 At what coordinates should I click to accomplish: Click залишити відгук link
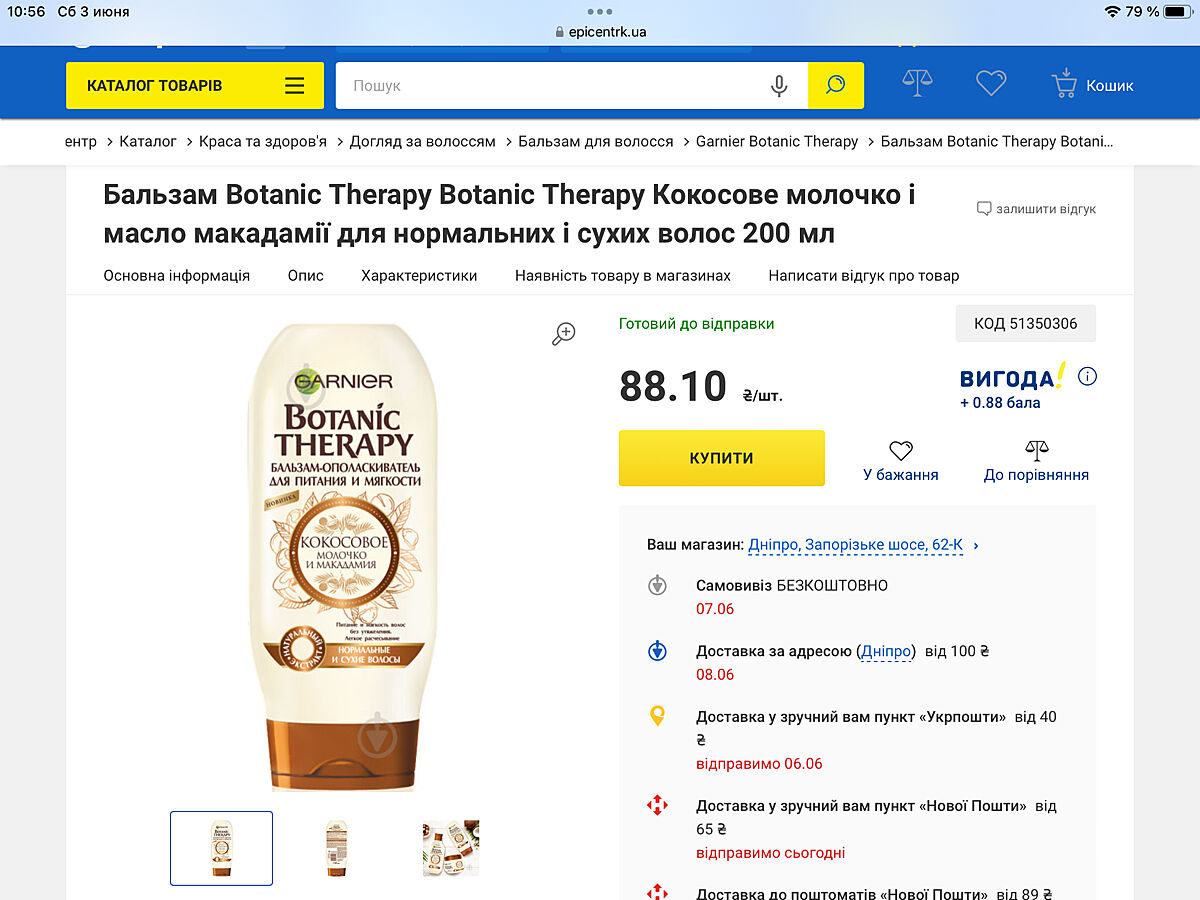1036,209
